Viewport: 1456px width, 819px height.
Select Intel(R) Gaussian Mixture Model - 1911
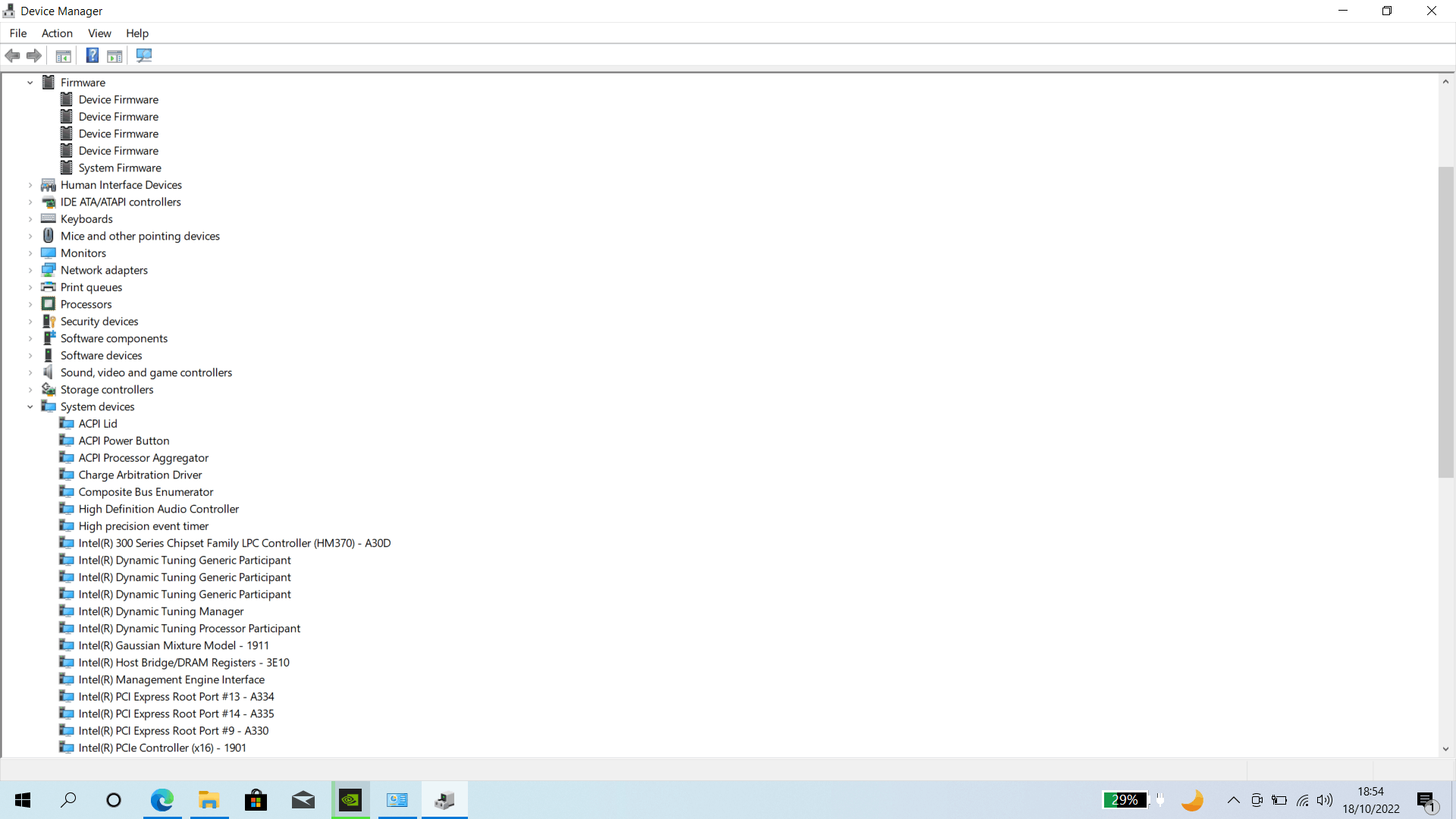click(x=174, y=645)
